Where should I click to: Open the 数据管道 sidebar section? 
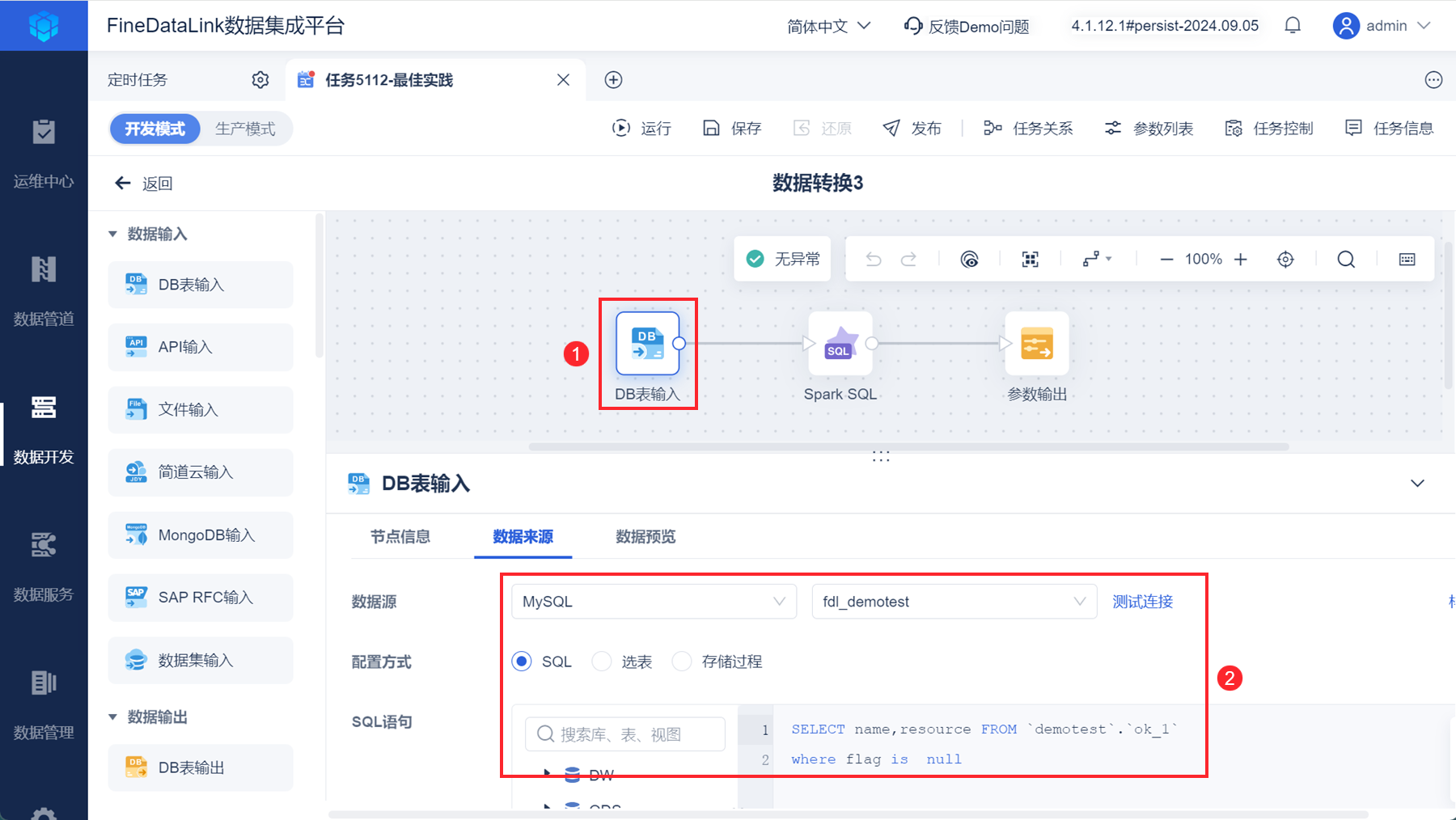44,291
